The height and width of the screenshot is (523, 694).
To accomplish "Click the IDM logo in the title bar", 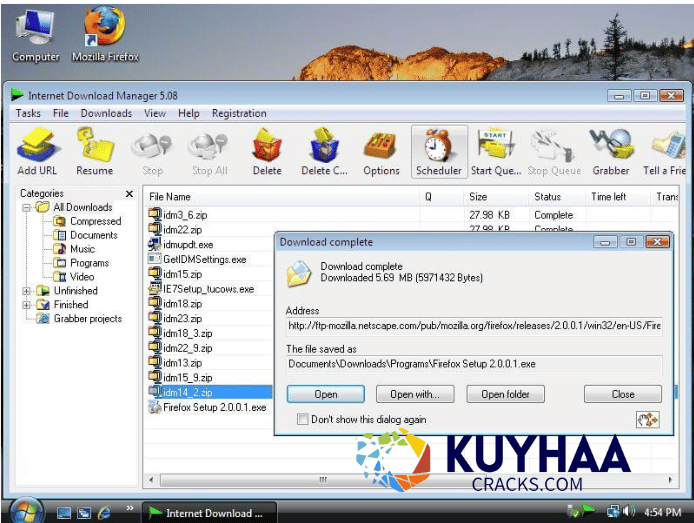I will click(17, 94).
